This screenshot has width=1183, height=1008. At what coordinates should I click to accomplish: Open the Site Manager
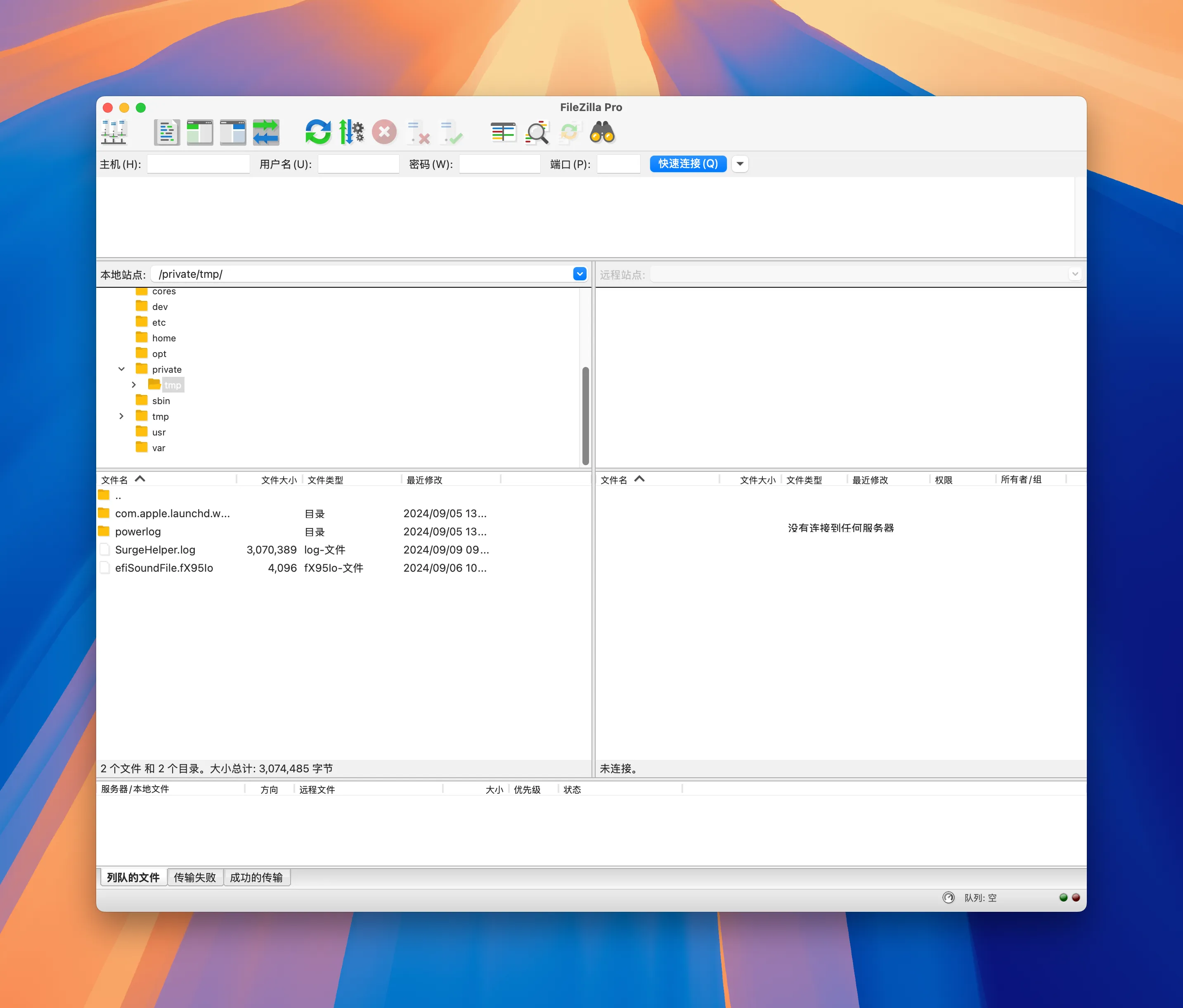click(114, 133)
